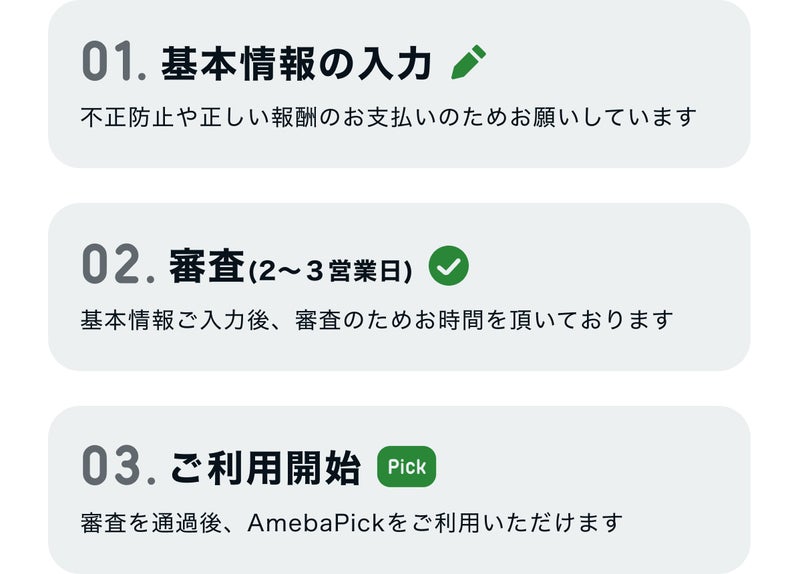The height and width of the screenshot is (574, 800).
Task: Click the ご利用いただけます text
Action: point(517,523)
